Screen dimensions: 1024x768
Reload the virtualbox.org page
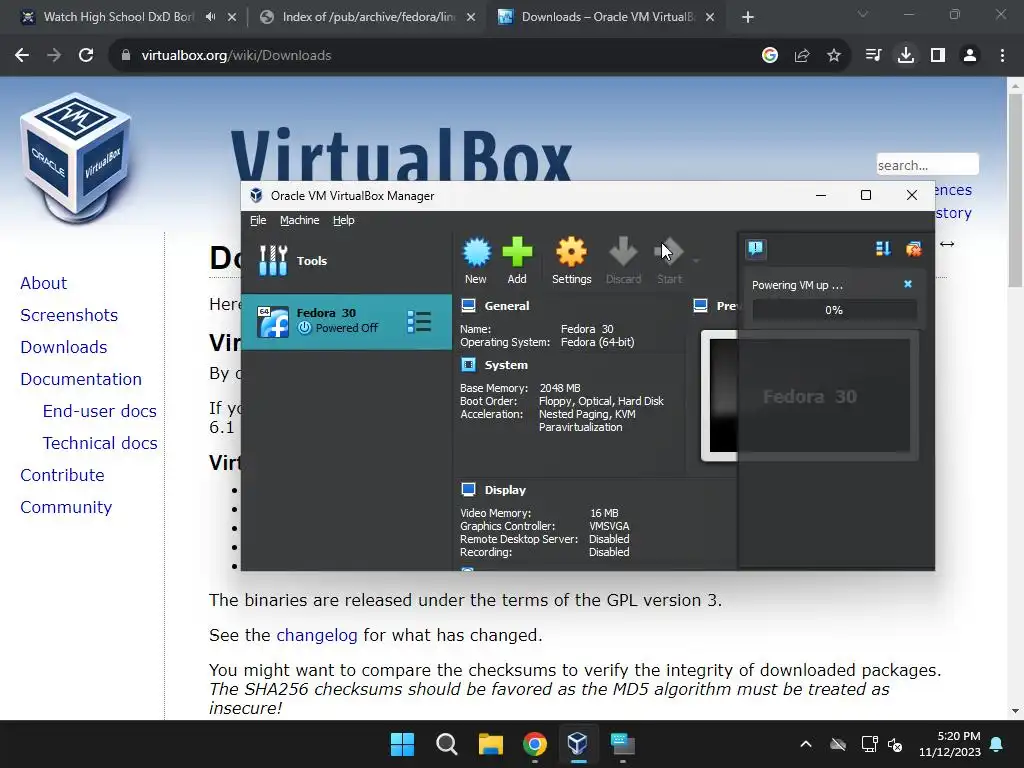86,56
